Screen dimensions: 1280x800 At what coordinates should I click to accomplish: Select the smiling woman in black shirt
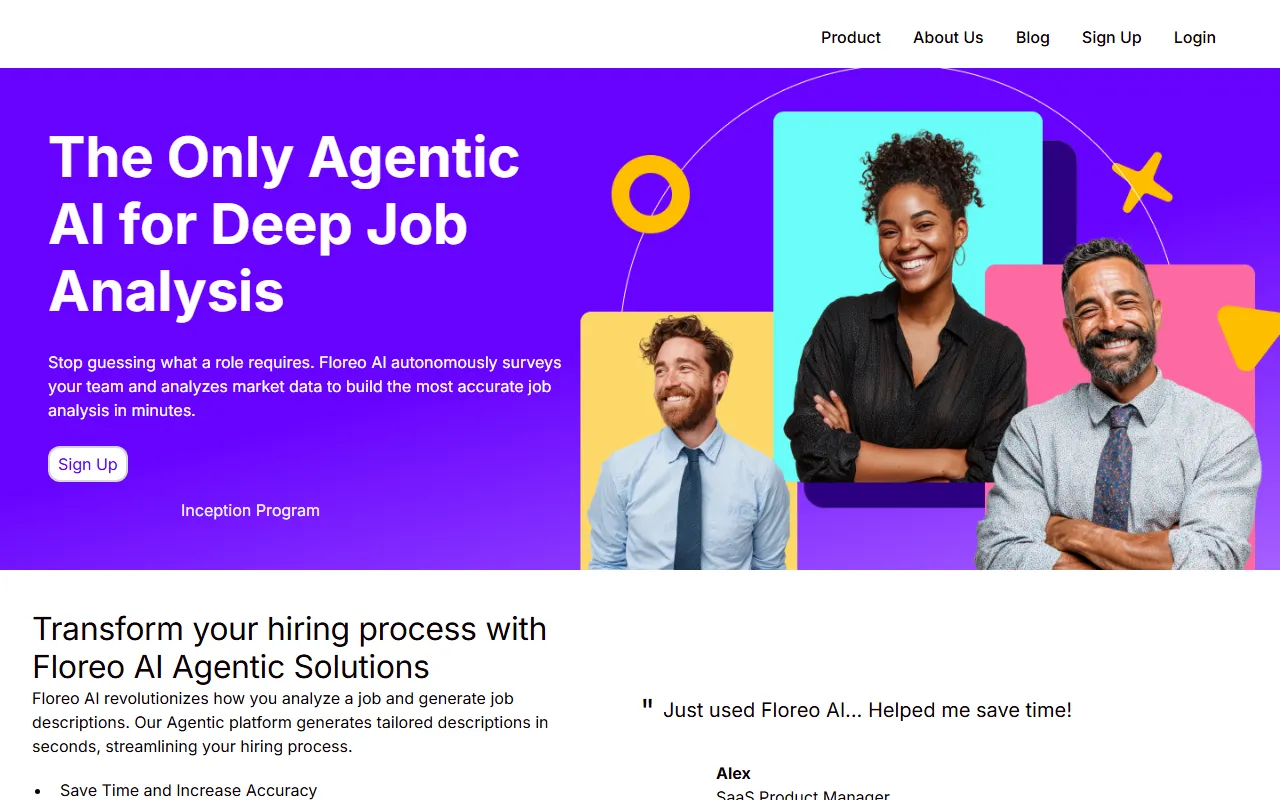905,310
